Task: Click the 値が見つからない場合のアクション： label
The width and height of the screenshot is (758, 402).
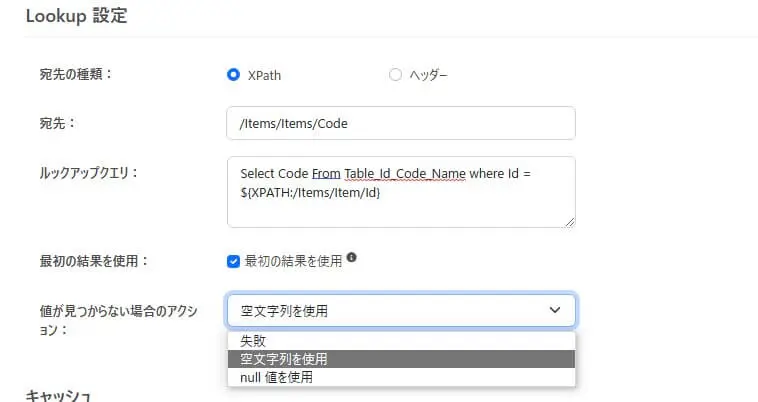Action: pyautogui.click(x=112, y=319)
